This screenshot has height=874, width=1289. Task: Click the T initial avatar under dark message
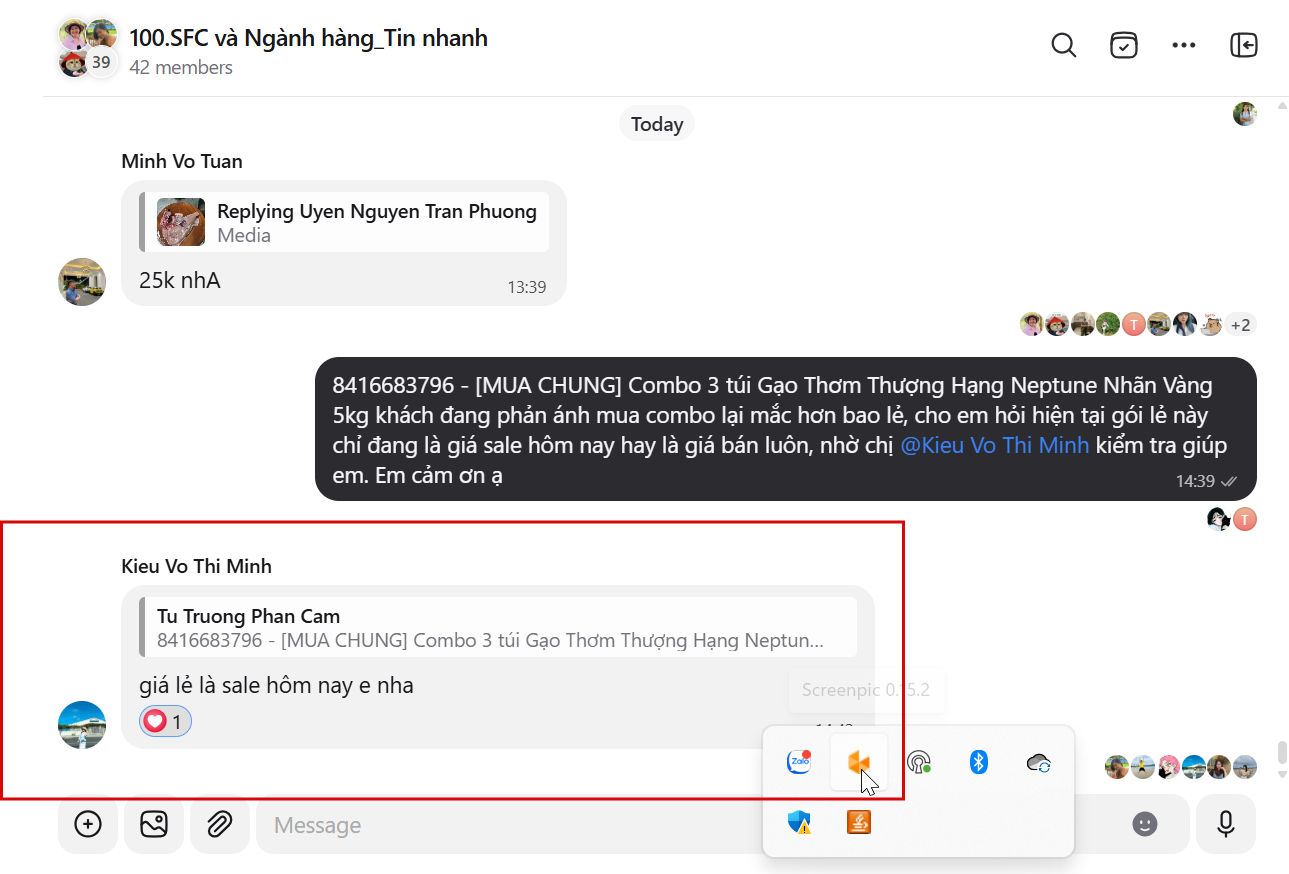coord(1244,519)
